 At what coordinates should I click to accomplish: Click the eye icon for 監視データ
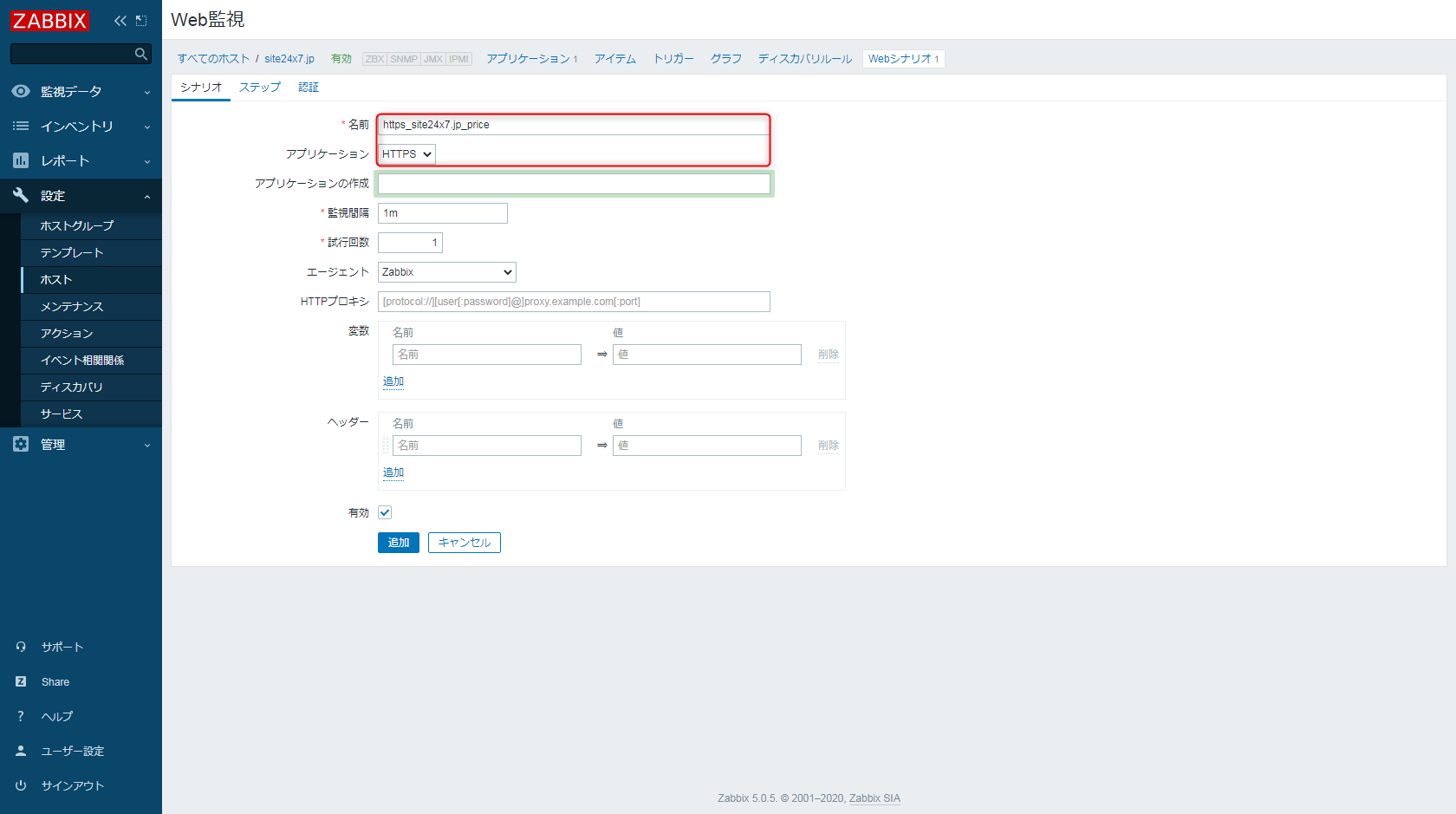[21, 91]
